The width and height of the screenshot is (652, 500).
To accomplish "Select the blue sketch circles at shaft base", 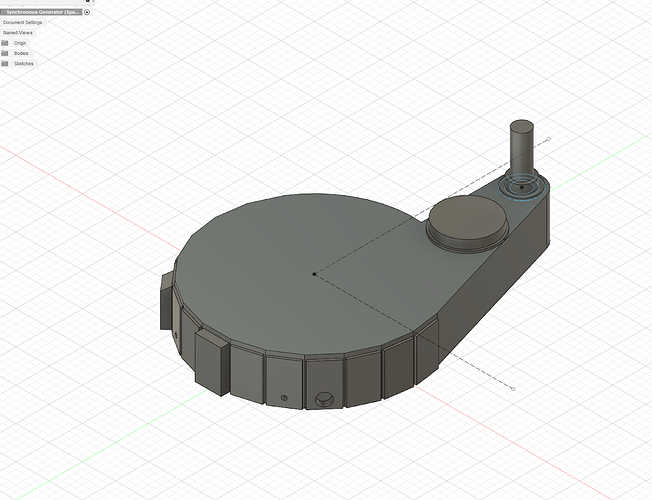I will tap(522, 188).
